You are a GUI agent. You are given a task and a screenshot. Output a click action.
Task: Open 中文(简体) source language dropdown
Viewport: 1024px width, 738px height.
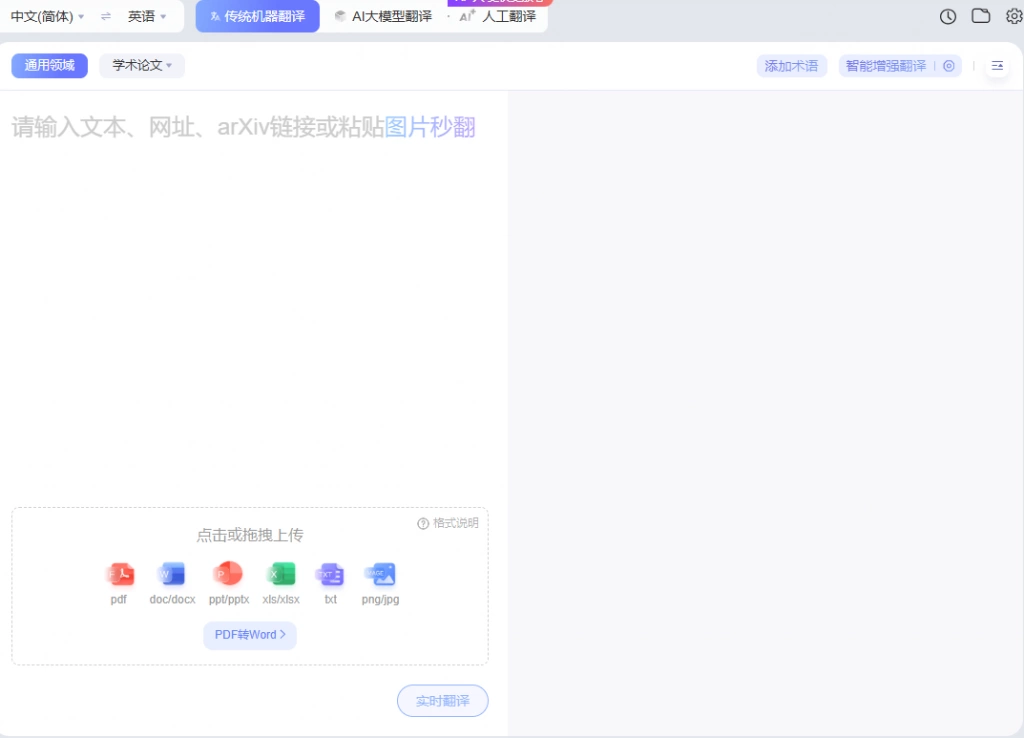[47, 16]
